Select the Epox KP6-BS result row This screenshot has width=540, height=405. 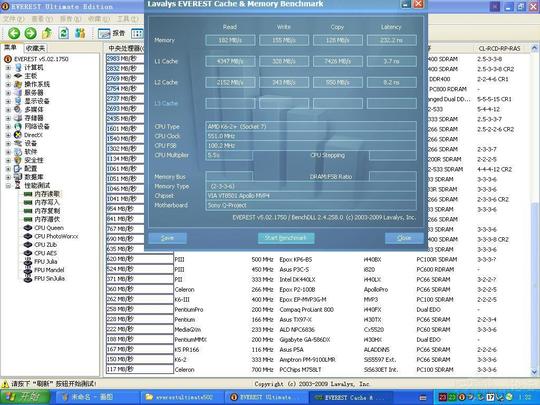(x=318, y=259)
